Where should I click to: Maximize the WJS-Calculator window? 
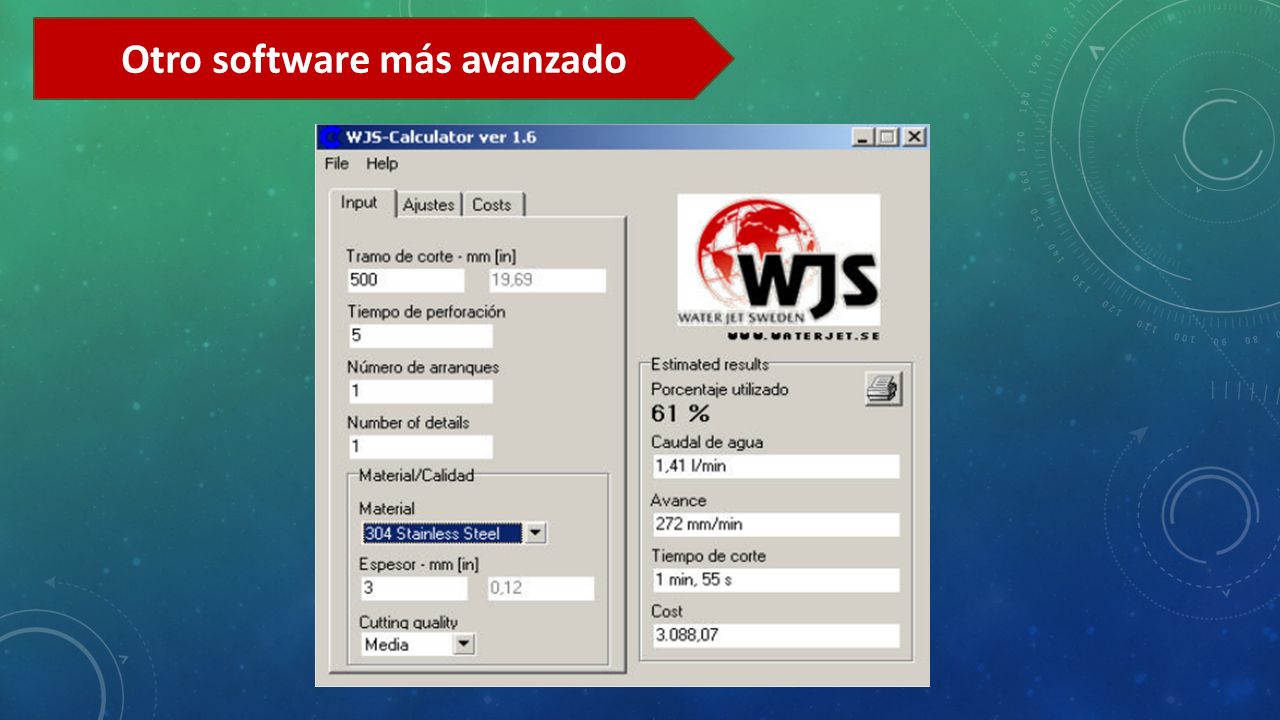(886, 137)
